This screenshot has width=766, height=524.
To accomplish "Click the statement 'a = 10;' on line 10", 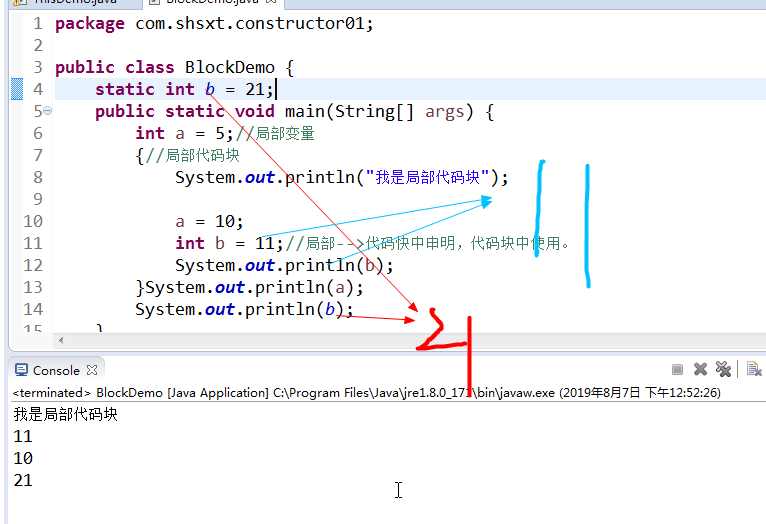I will pos(209,221).
